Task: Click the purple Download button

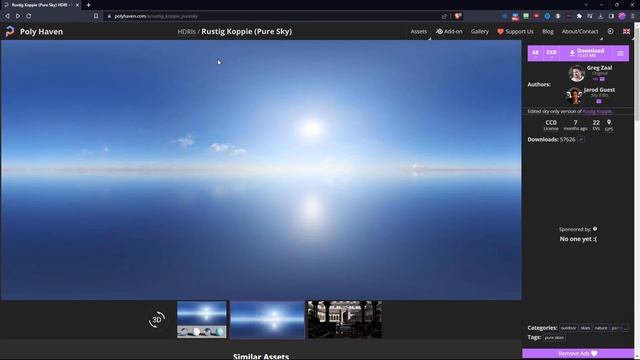Action: [x=587, y=53]
